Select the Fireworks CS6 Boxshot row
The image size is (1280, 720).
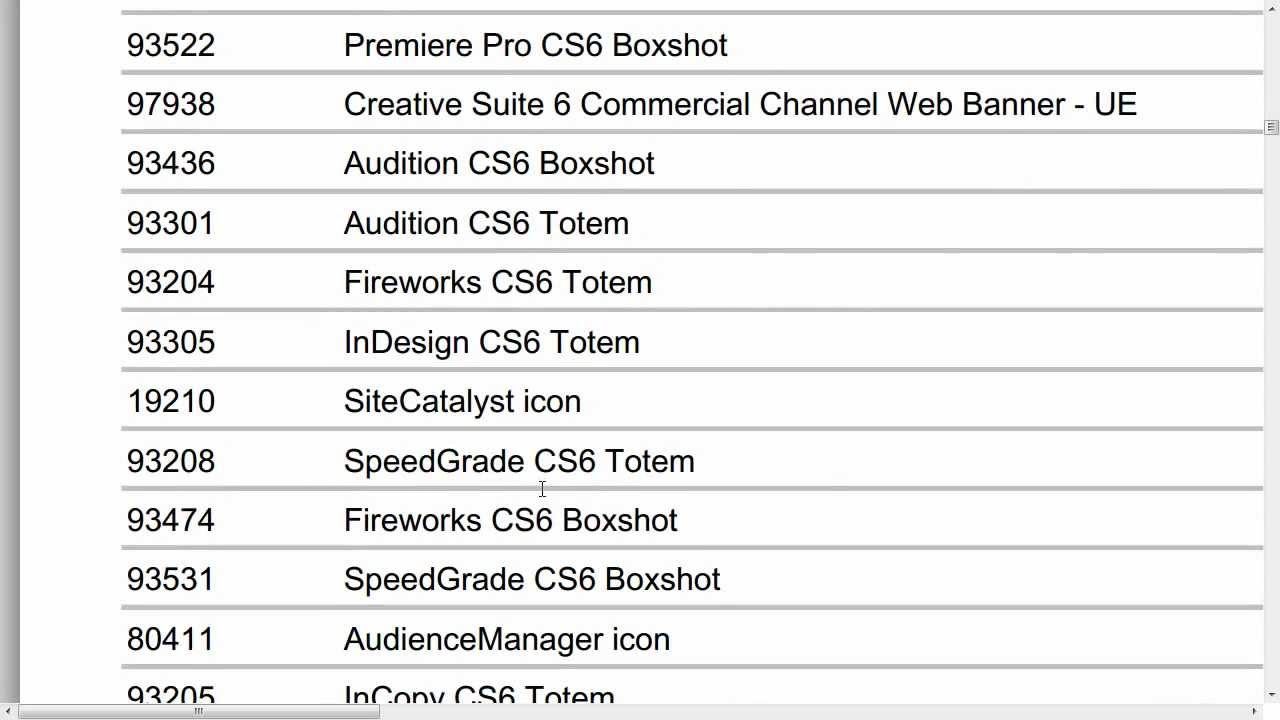click(510, 520)
